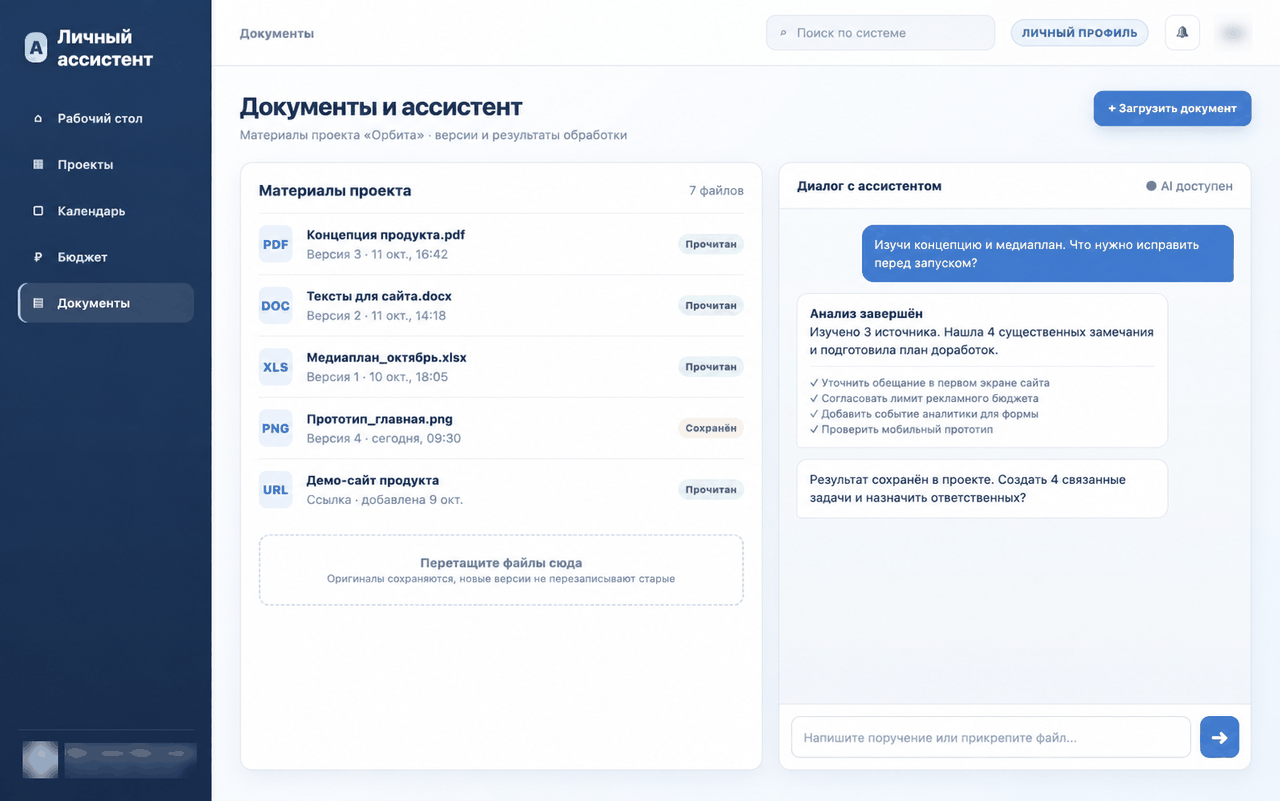Open ЛИЧНЫЙ ПРОФИЛЬ button
Viewport: 1280px width, 801px height.
pos(1079,33)
